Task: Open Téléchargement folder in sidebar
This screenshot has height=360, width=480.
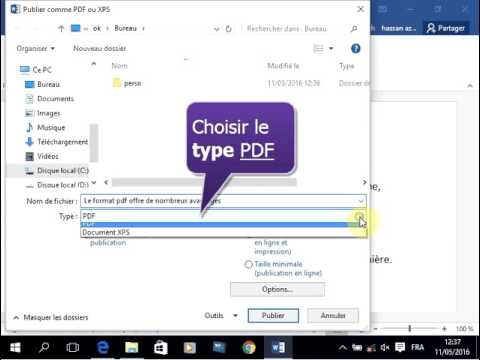Action: 57,142
